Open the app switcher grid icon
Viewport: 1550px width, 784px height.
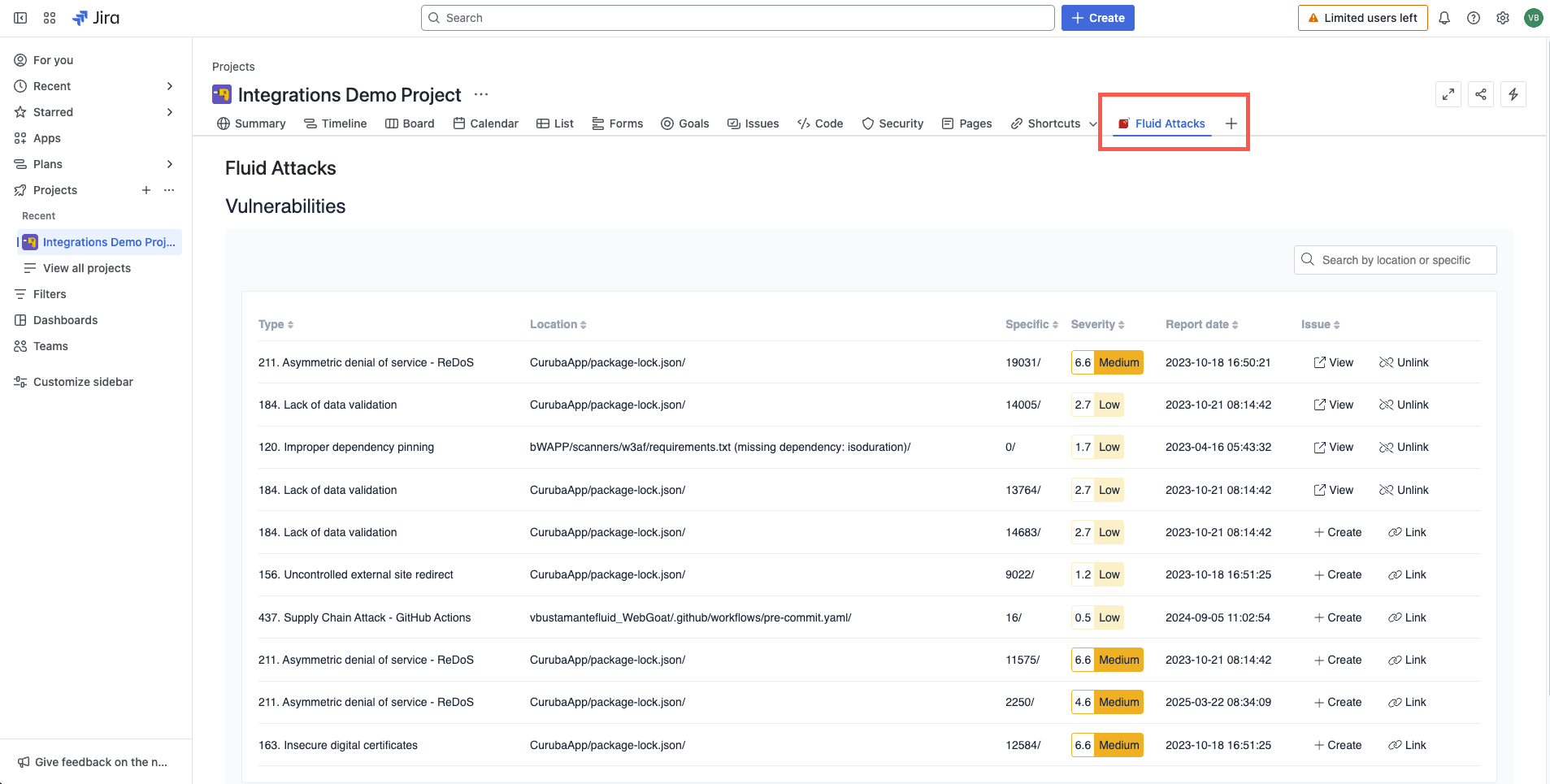[50, 18]
